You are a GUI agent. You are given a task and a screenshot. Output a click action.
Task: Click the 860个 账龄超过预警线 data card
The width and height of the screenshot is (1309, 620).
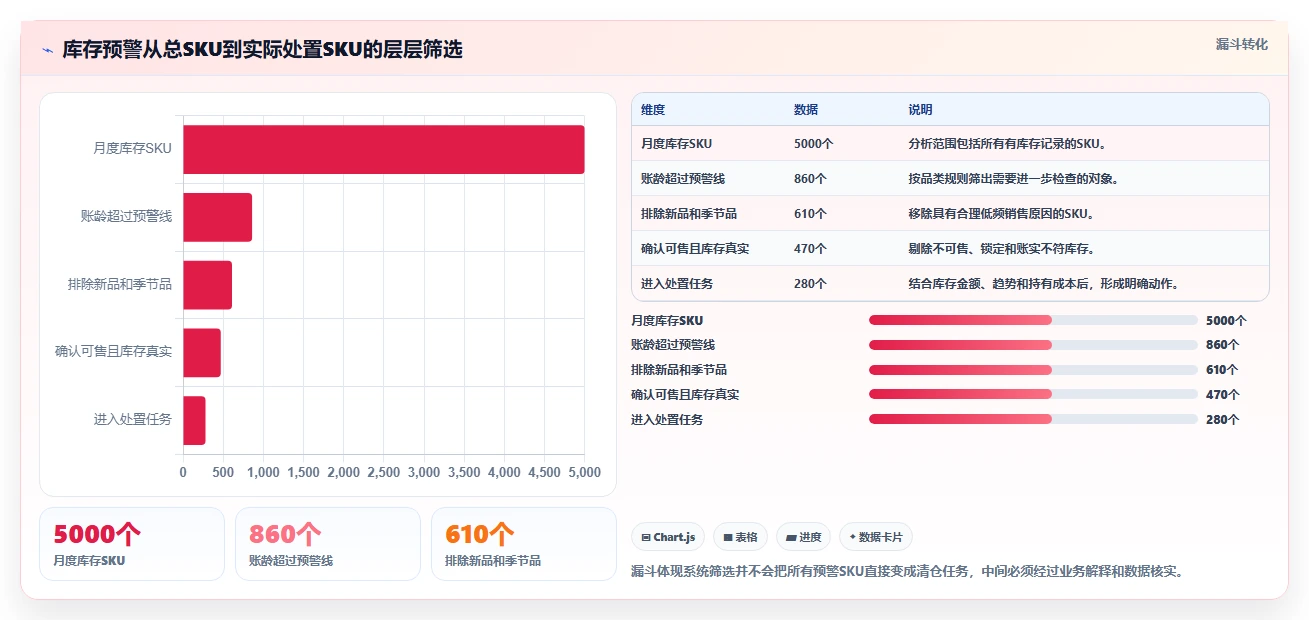pyautogui.click(x=328, y=544)
